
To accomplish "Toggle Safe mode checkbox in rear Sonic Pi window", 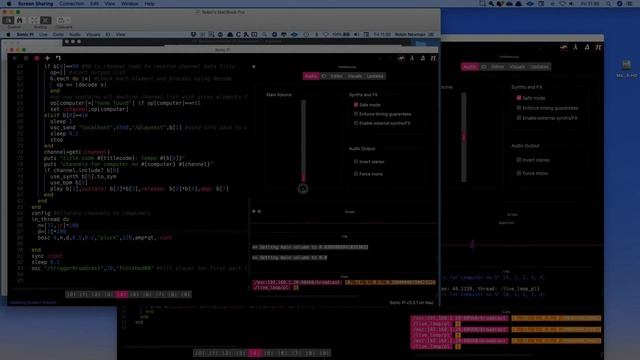I will click(519, 98).
